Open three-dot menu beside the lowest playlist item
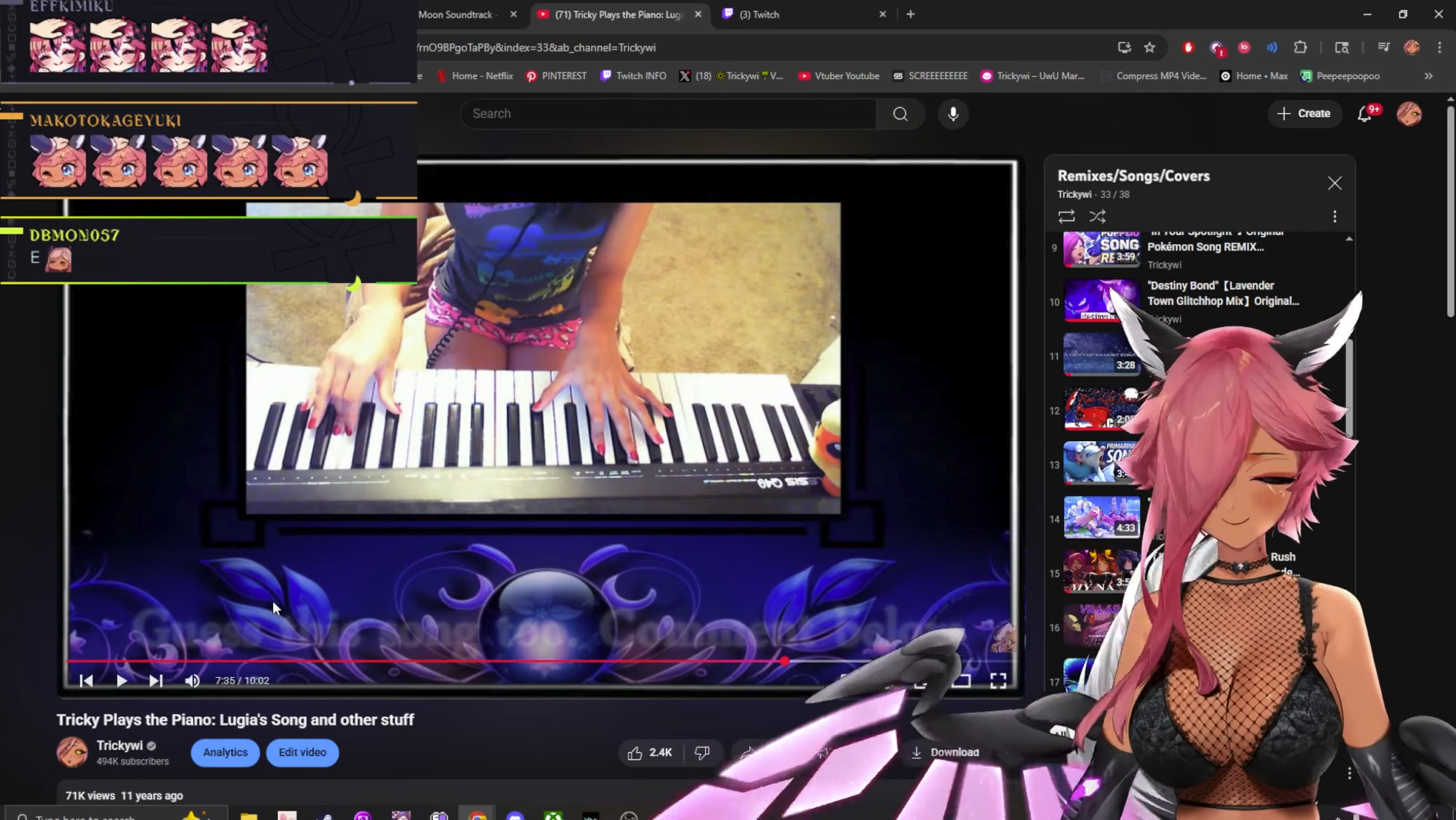Image resolution: width=1456 pixels, height=820 pixels. (x=1349, y=773)
